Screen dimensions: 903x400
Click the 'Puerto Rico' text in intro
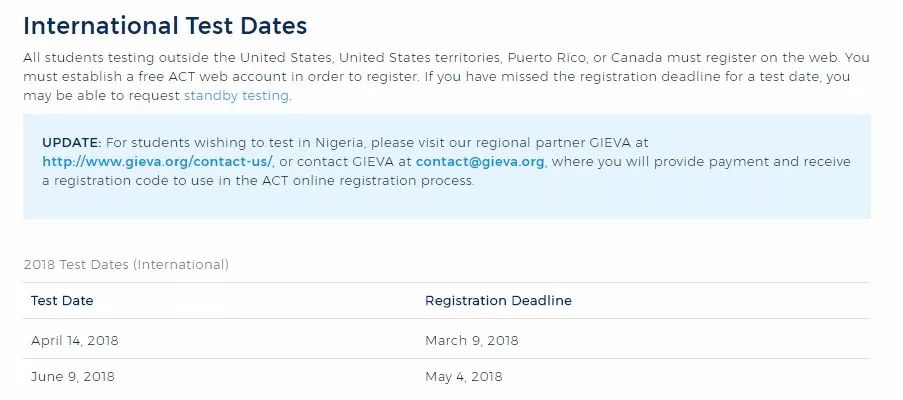pyautogui.click(x=544, y=58)
